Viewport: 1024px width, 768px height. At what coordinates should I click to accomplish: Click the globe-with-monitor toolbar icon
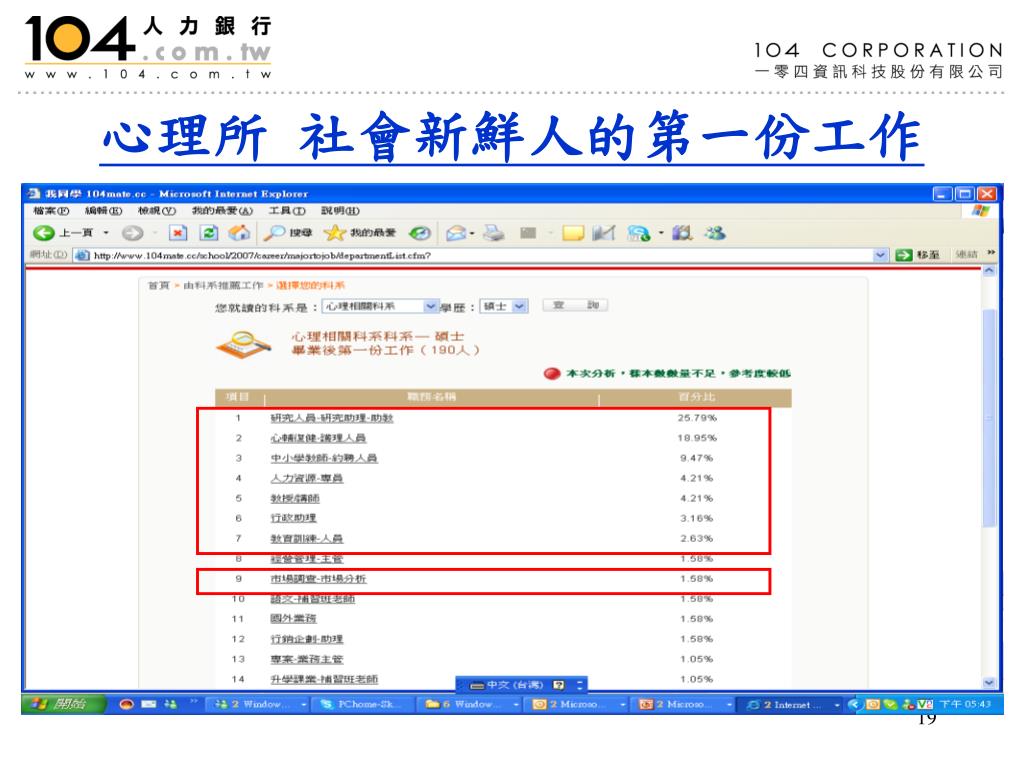pos(638,232)
